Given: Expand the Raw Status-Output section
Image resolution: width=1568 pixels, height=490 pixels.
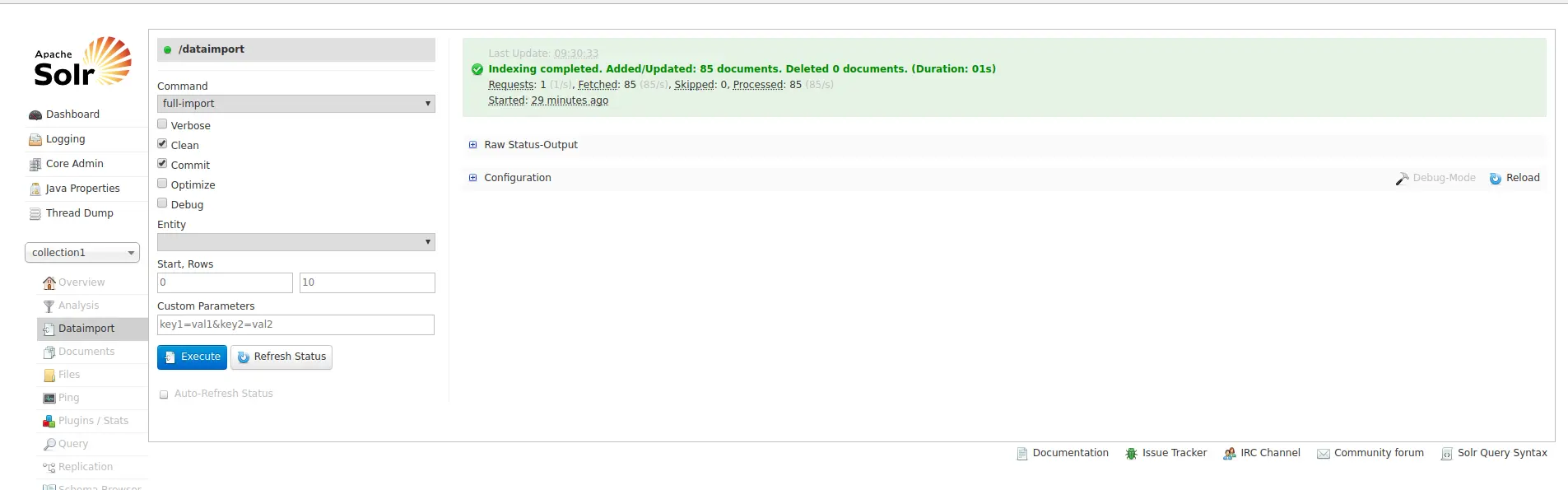Looking at the screenshot, I should coord(531,145).
